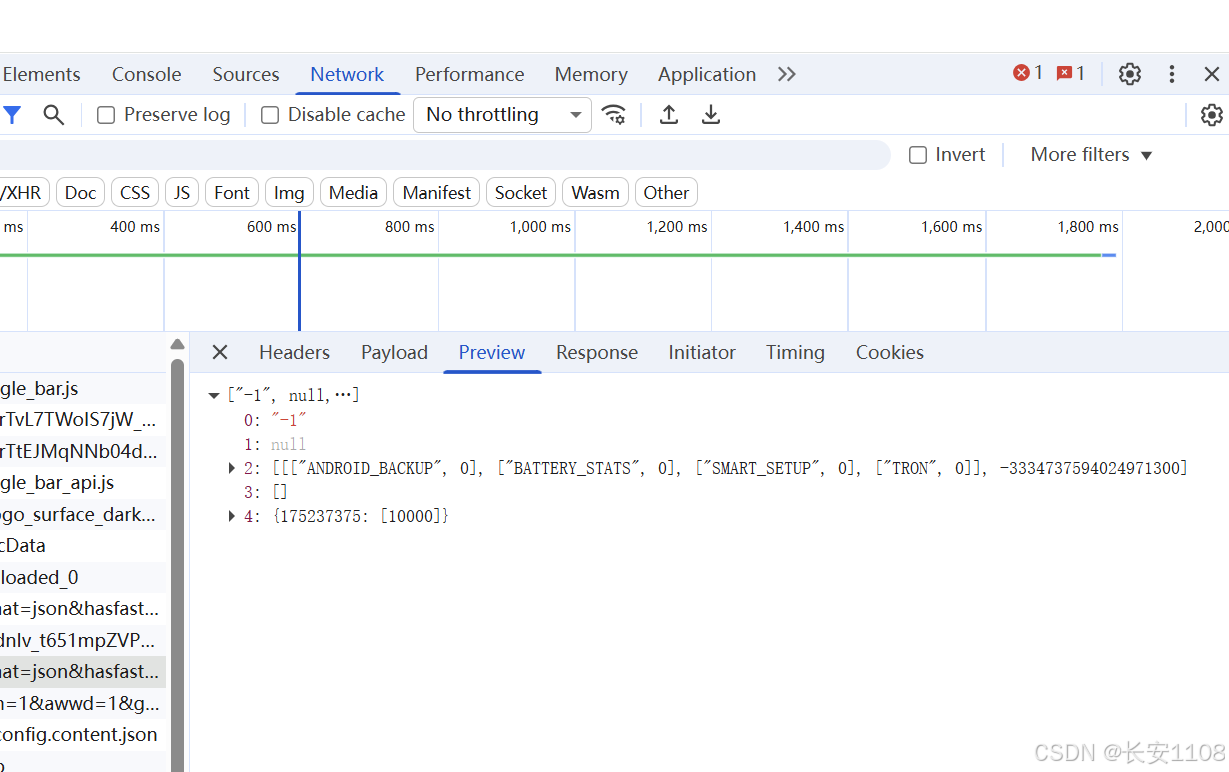The image size is (1229, 772).
Task: Open the network search magnifier
Action: [54, 115]
